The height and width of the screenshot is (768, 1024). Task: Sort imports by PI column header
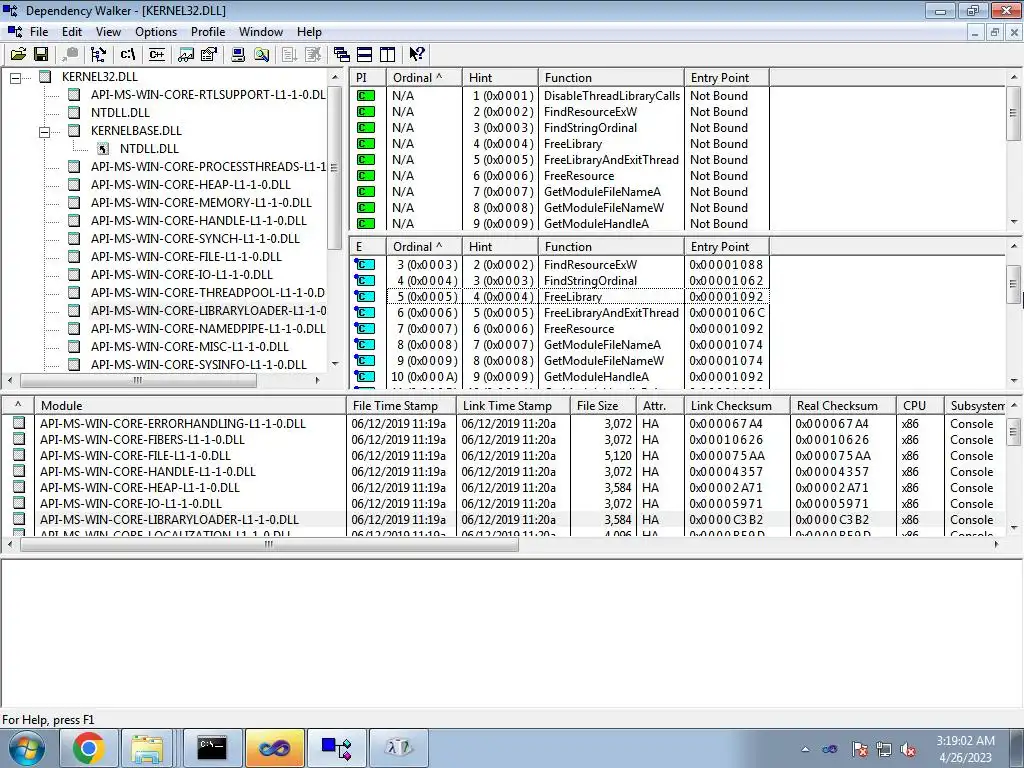(x=368, y=78)
